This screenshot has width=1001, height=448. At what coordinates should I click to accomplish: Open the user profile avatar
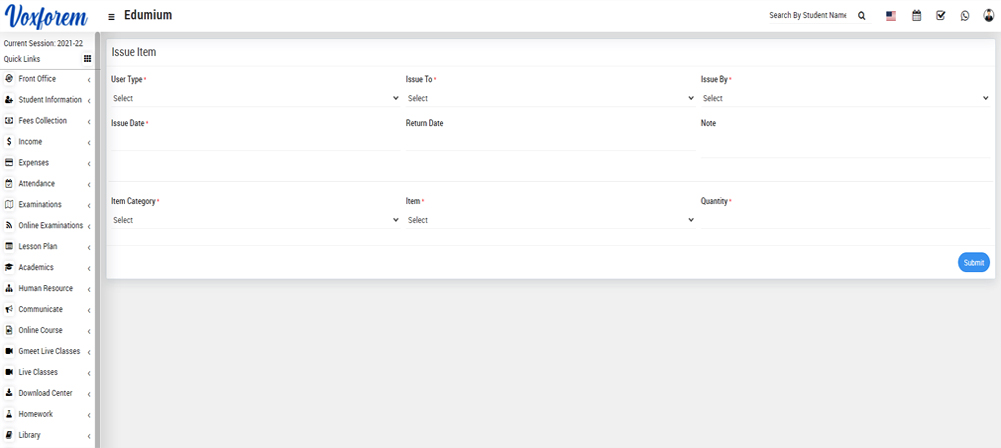pyautogui.click(x=989, y=16)
